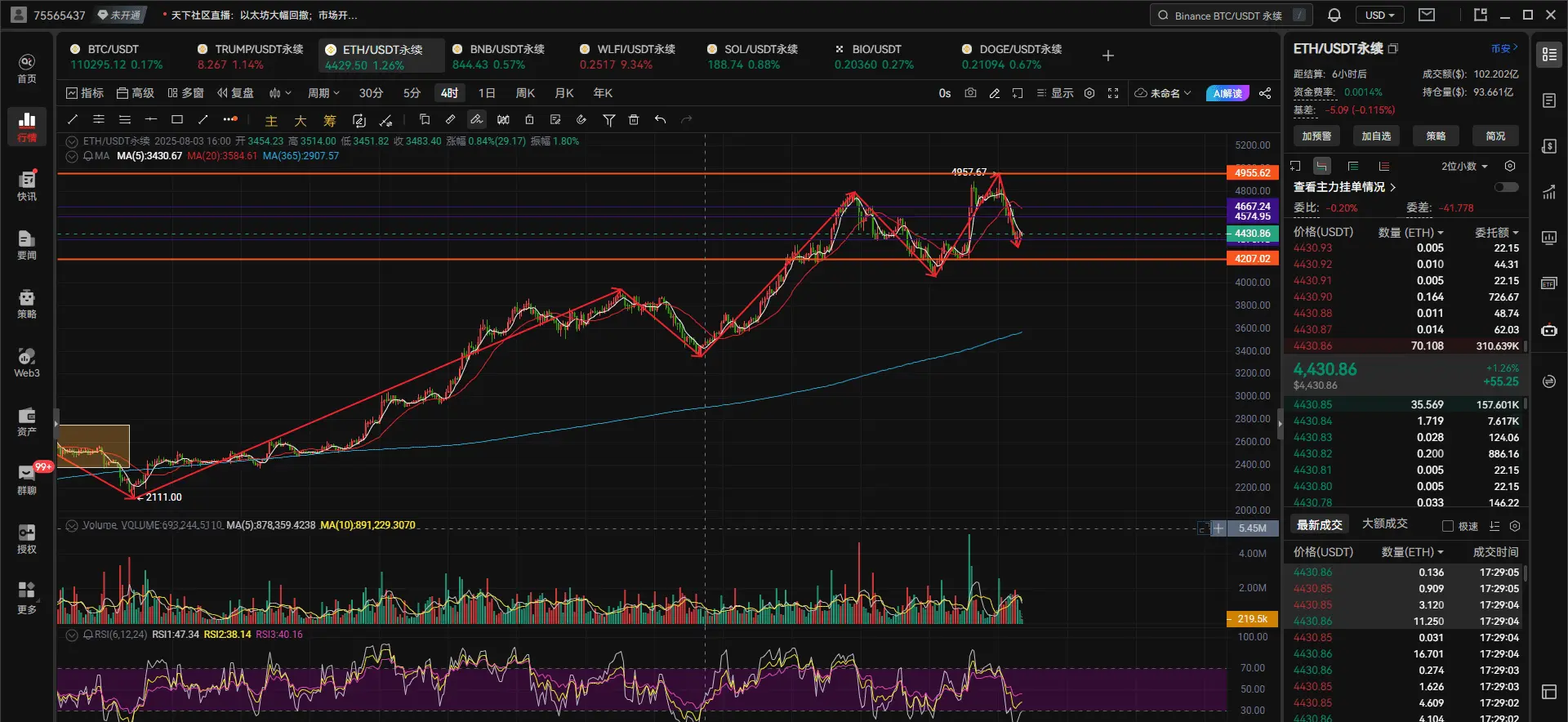The height and width of the screenshot is (722, 1568).
Task: Collapse the MA indicator legend row
Action: [72, 156]
